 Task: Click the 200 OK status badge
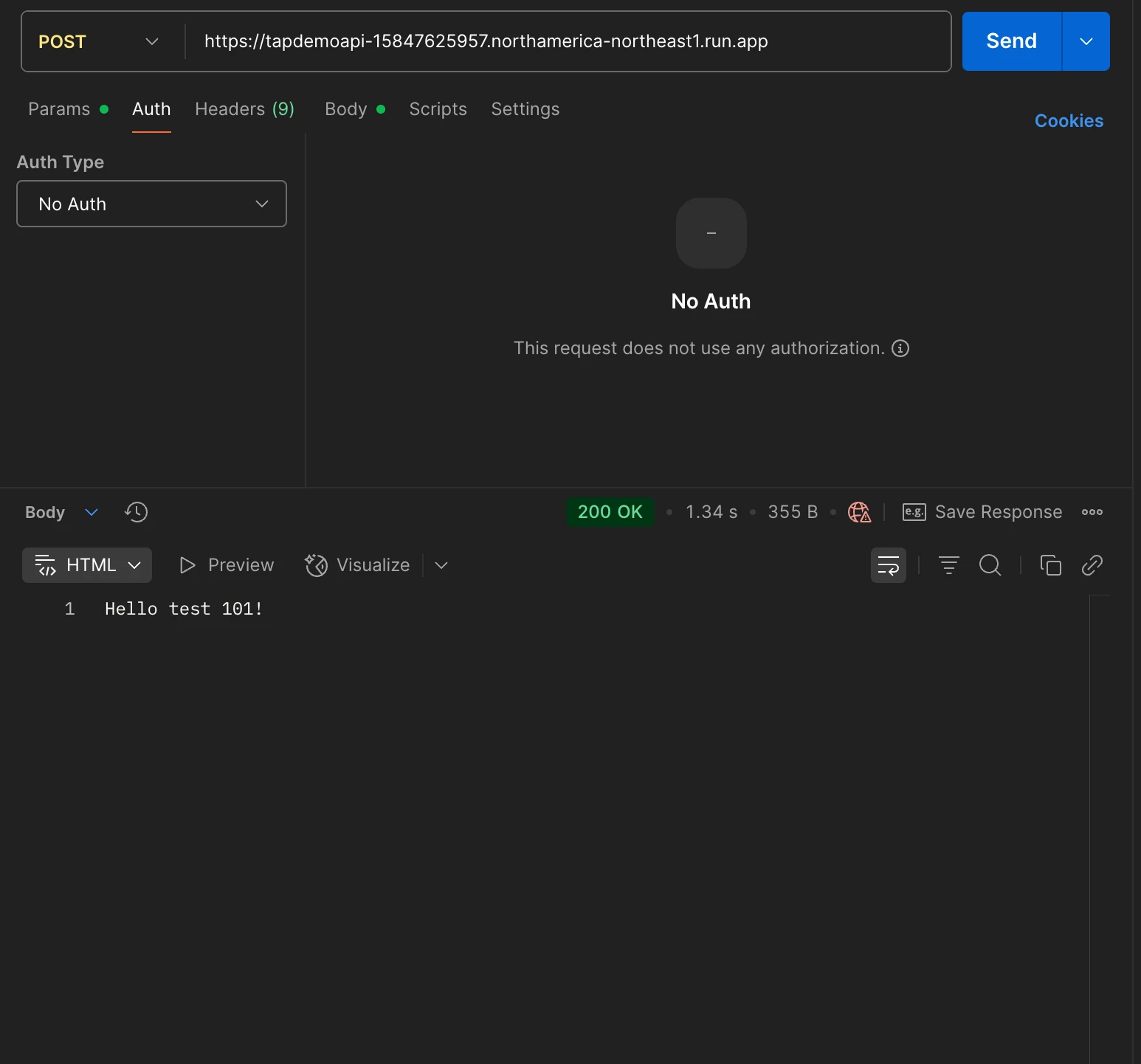pyautogui.click(x=610, y=512)
